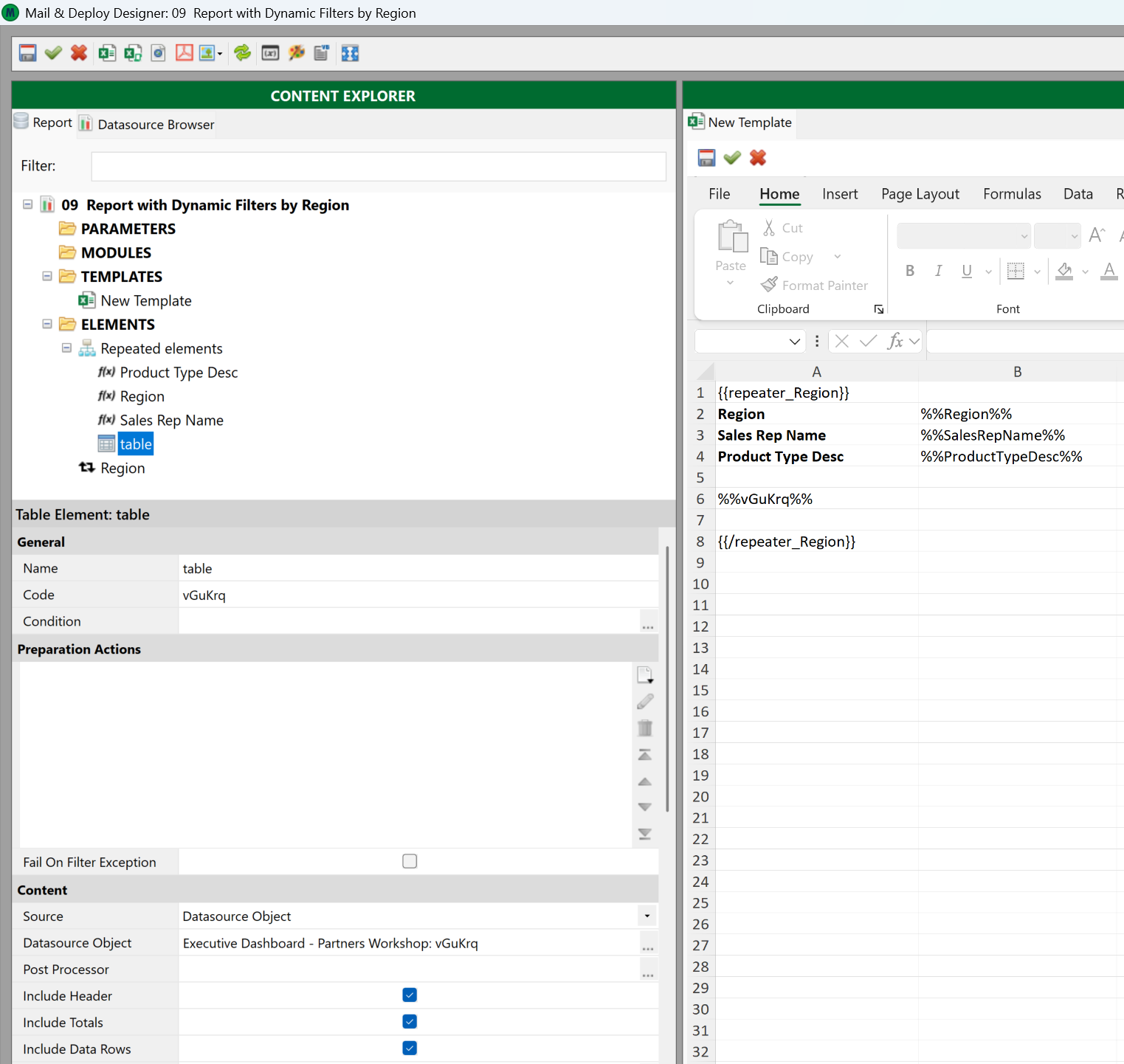
Task: Toggle the Fail On Filter Exception checkbox
Action: (x=410, y=861)
